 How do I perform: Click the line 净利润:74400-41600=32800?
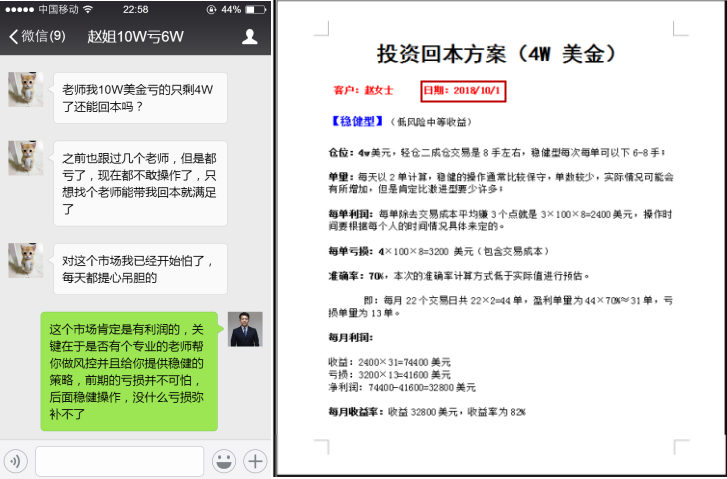[402, 387]
